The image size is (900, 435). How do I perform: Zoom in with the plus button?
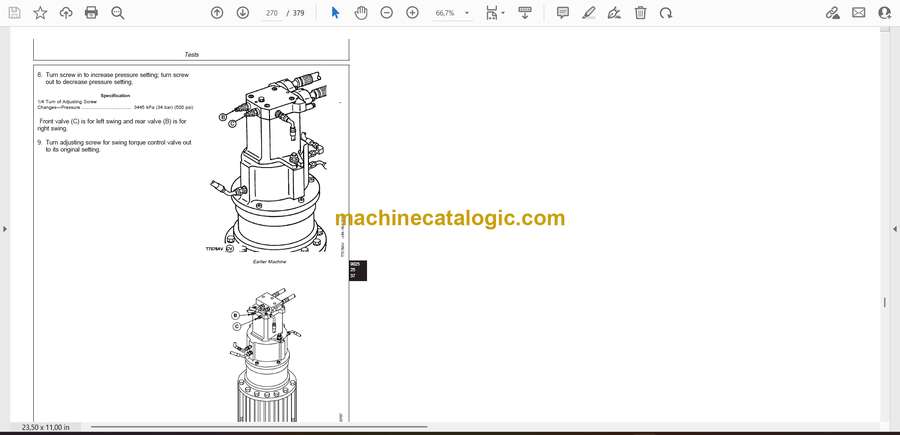tap(412, 13)
